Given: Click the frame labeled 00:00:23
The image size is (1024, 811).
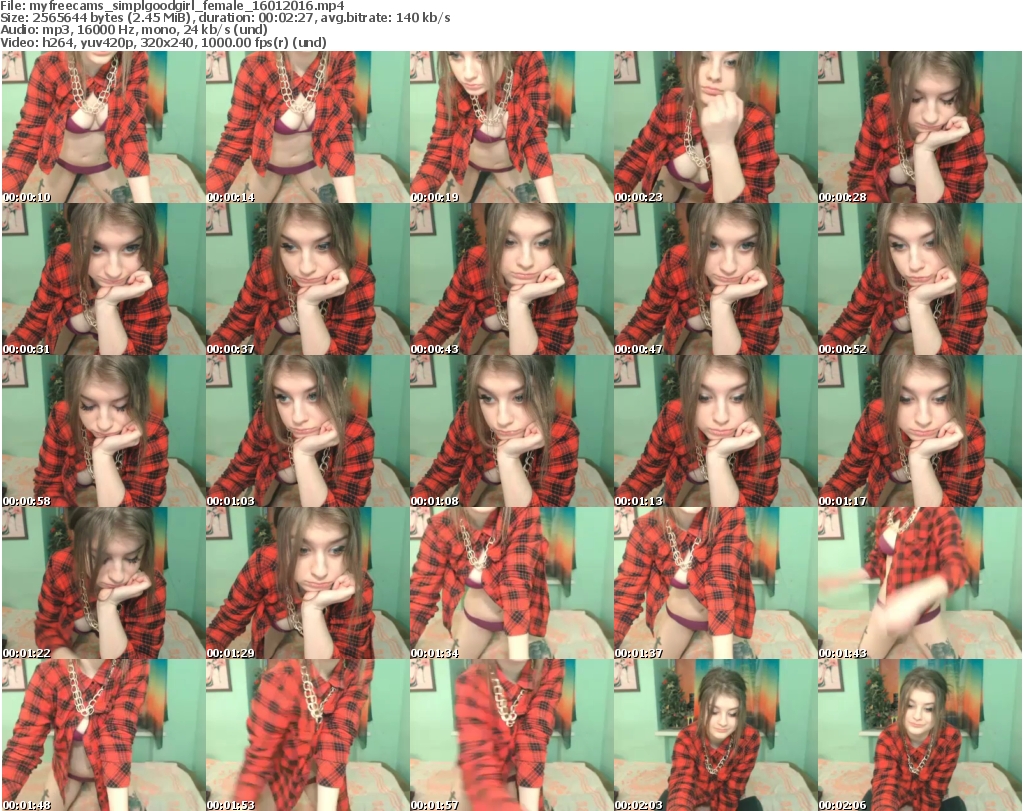Looking at the screenshot, I should pos(714,128).
